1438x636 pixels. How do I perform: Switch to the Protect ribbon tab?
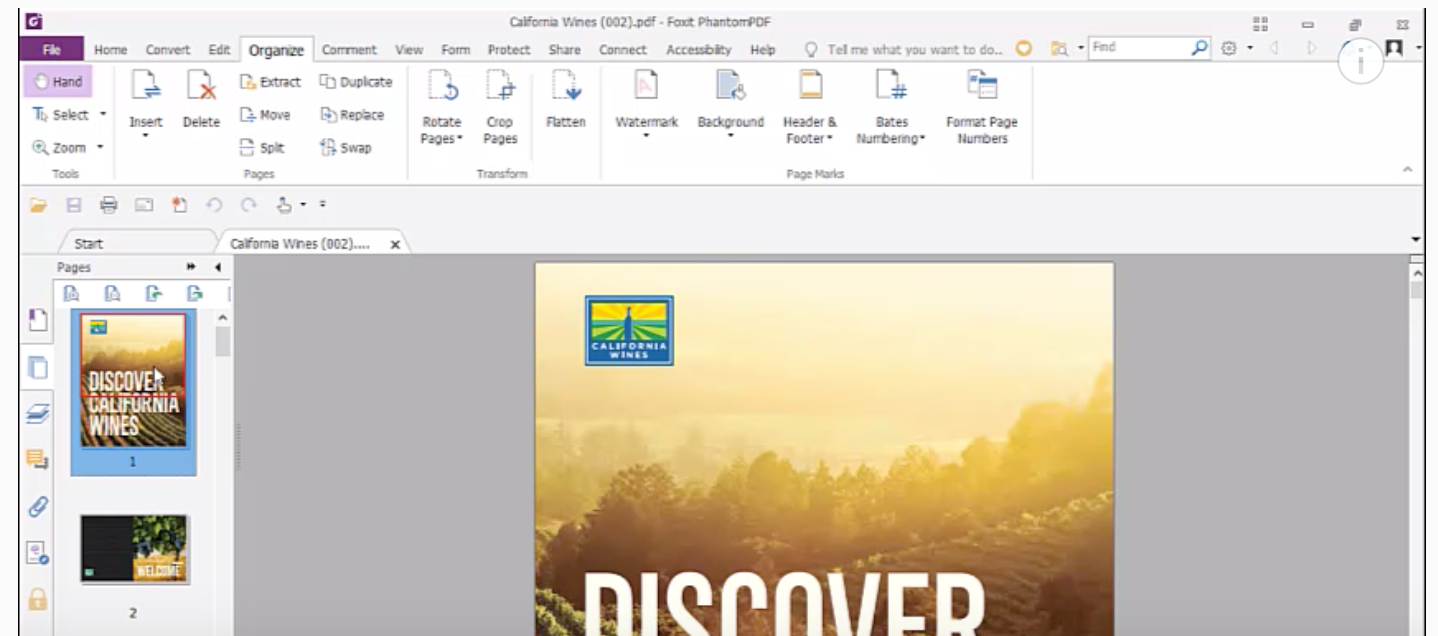click(509, 50)
